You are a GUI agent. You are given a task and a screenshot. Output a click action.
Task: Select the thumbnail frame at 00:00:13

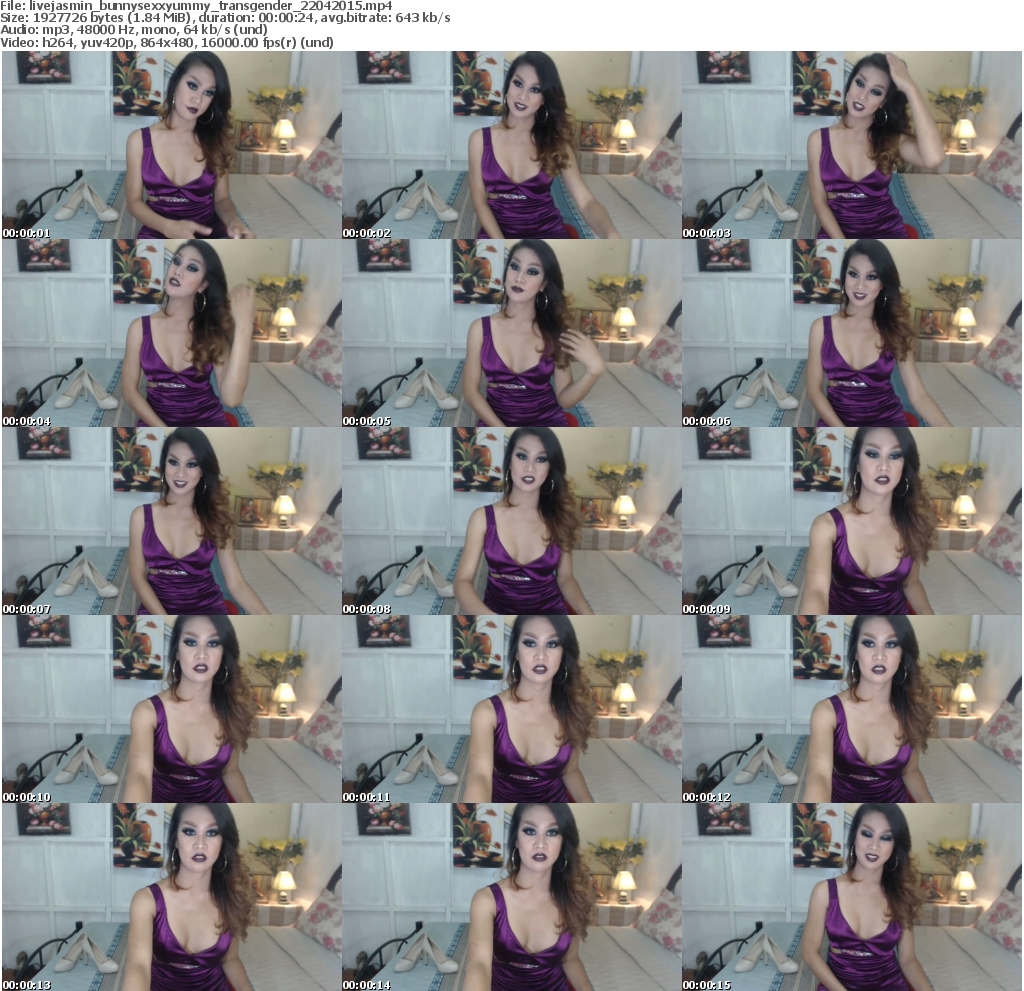pos(172,898)
